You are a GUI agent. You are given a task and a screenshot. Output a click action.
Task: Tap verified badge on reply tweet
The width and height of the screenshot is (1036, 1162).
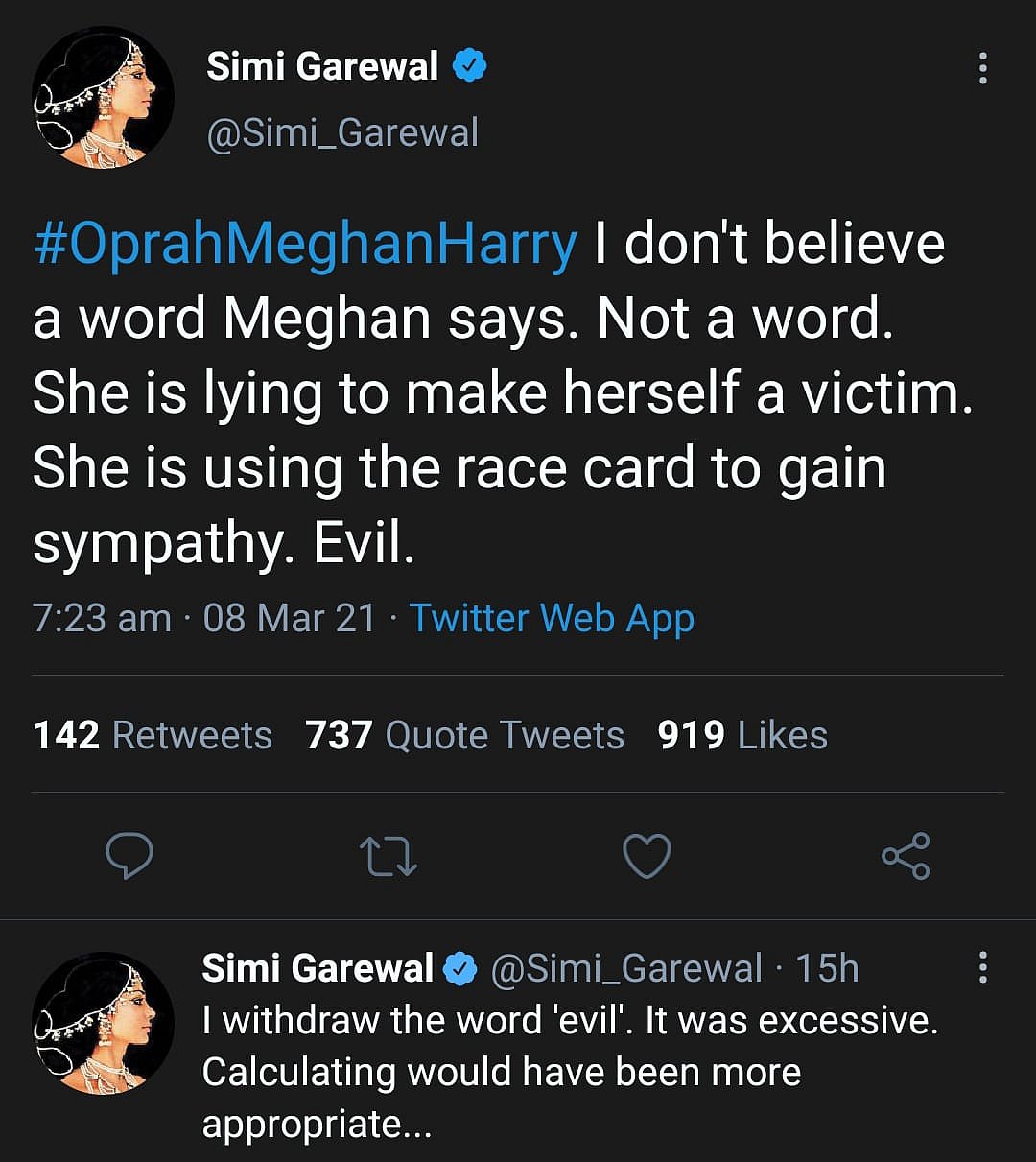pyautogui.click(x=462, y=969)
